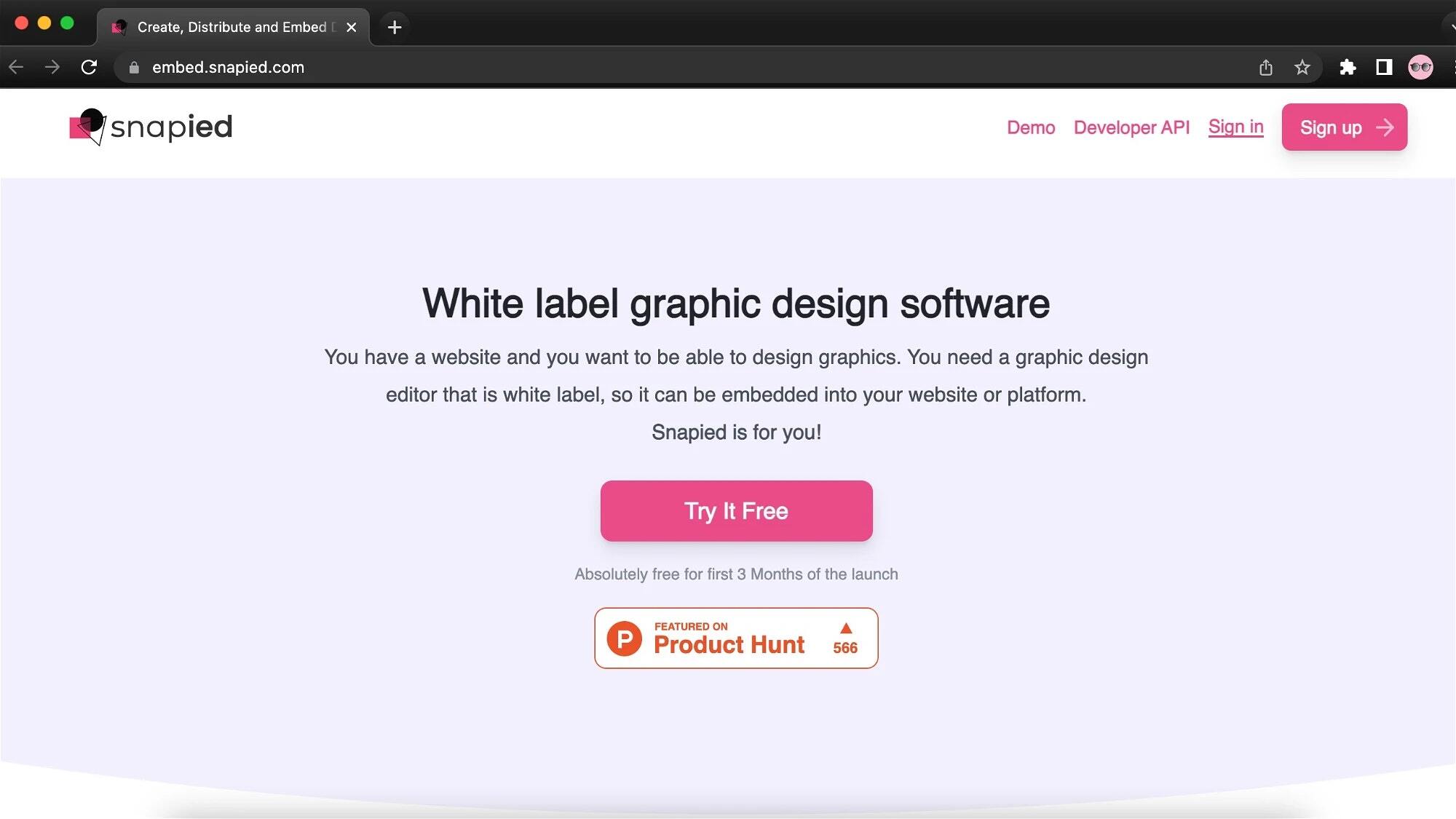This screenshot has height=819, width=1456.
Task: Go back with the browser back arrow
Action: (16, 67)
